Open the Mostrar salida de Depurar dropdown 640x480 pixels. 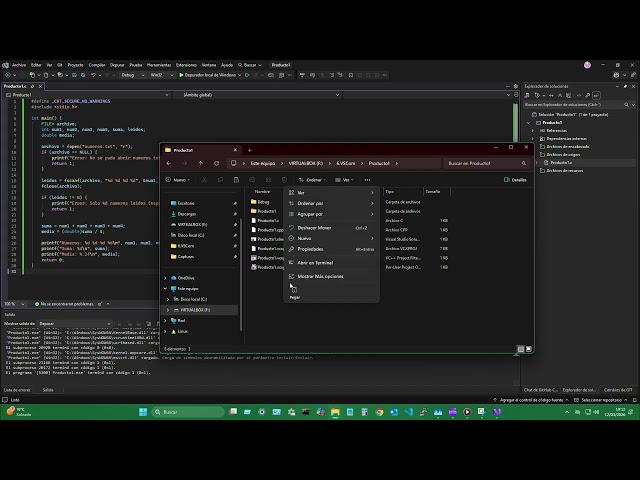click(x=75, y=324)
